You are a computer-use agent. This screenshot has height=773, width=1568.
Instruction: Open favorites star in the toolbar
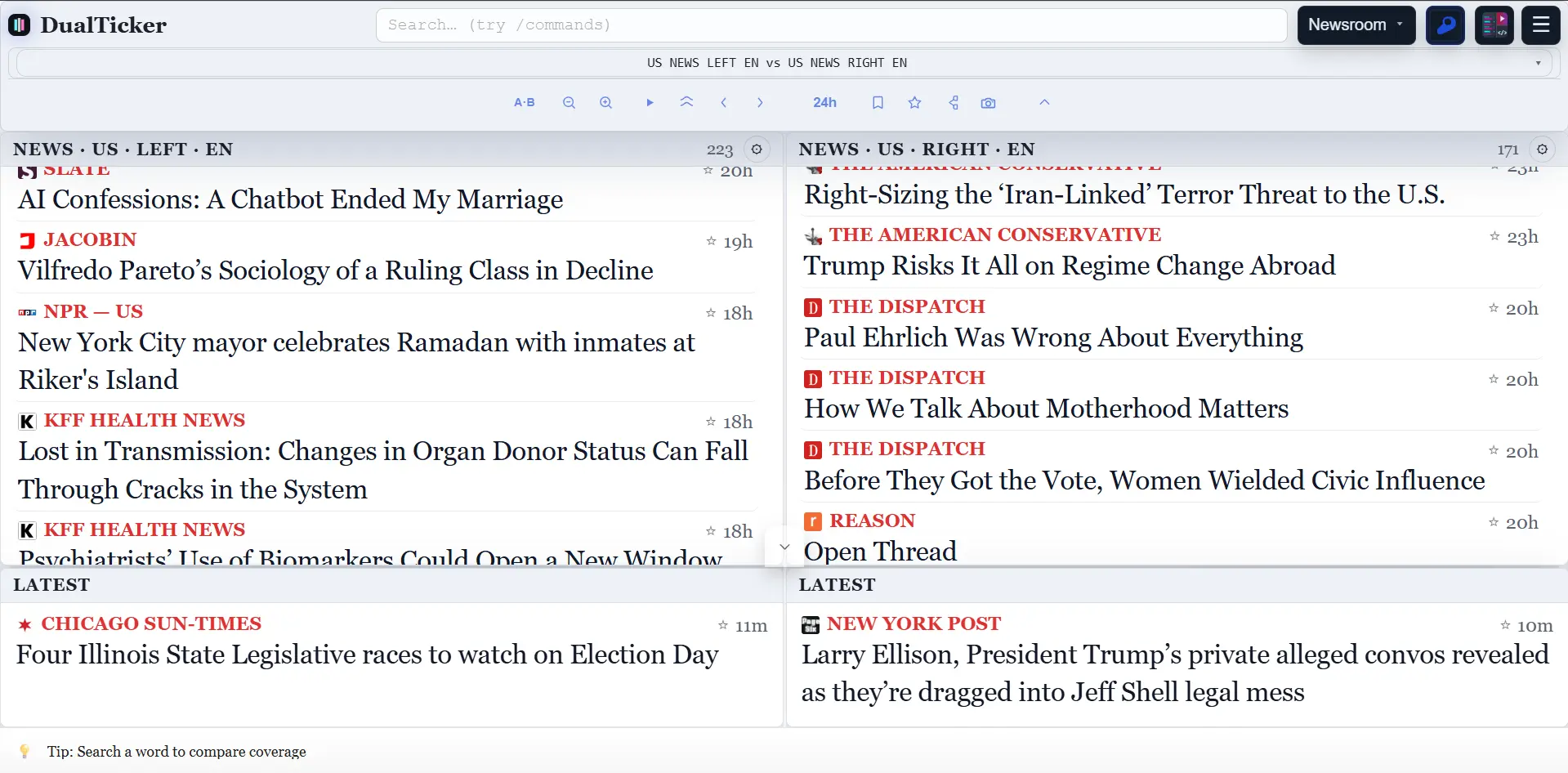(x=914, y=103)
